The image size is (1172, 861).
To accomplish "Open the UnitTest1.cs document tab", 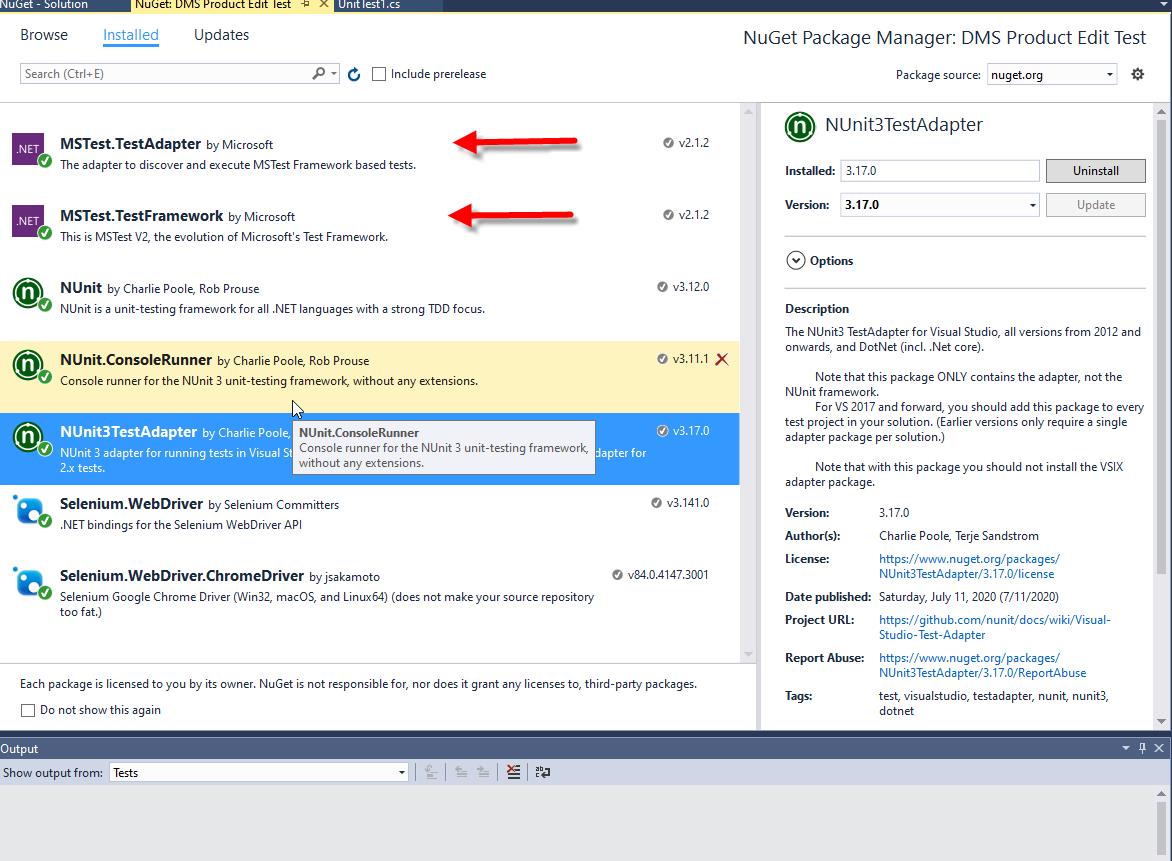I will point(368,4).
